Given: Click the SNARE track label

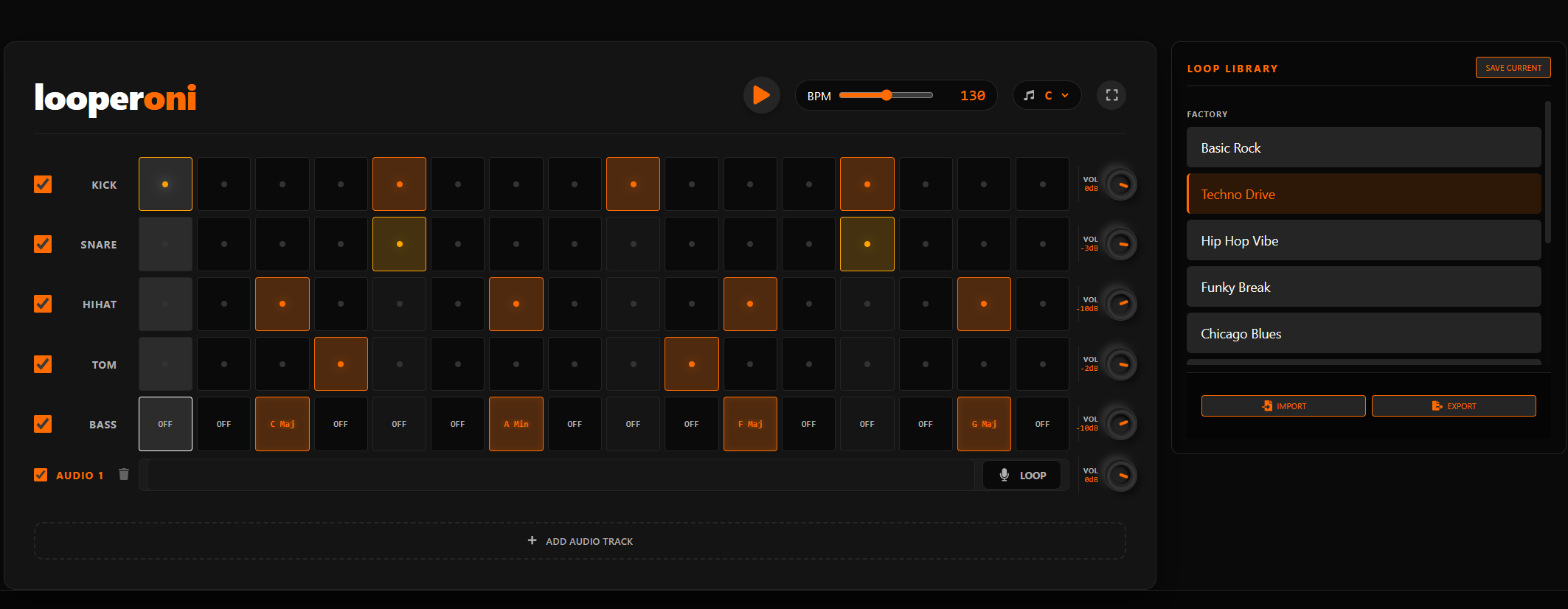Looking at the screenshot, I should coord(99,245).
